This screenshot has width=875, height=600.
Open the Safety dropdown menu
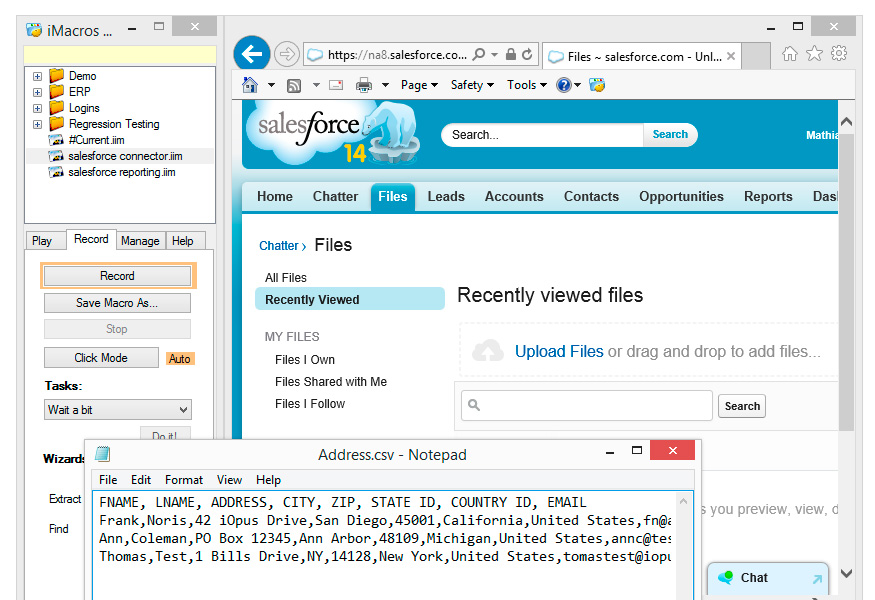pos(472,85)
